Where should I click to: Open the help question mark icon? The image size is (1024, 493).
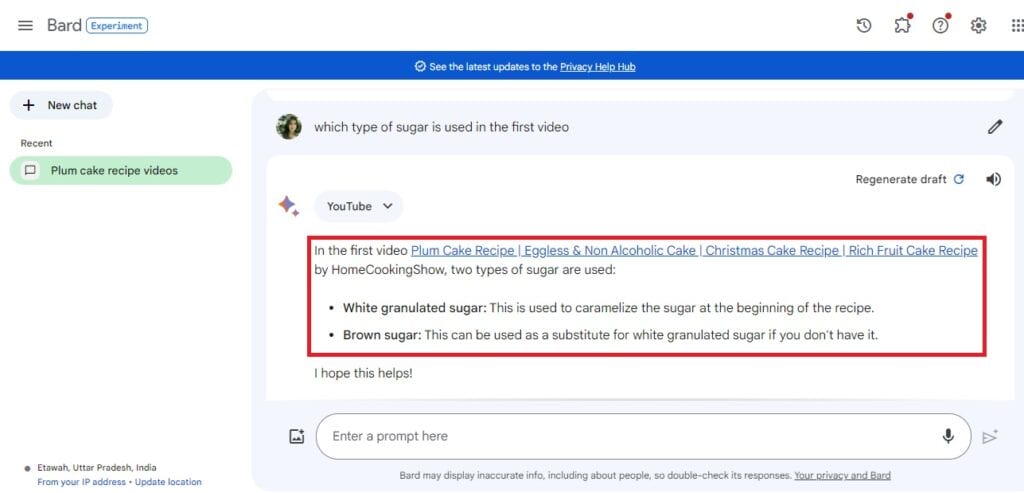pyautogui.click(x=940, y=25)
